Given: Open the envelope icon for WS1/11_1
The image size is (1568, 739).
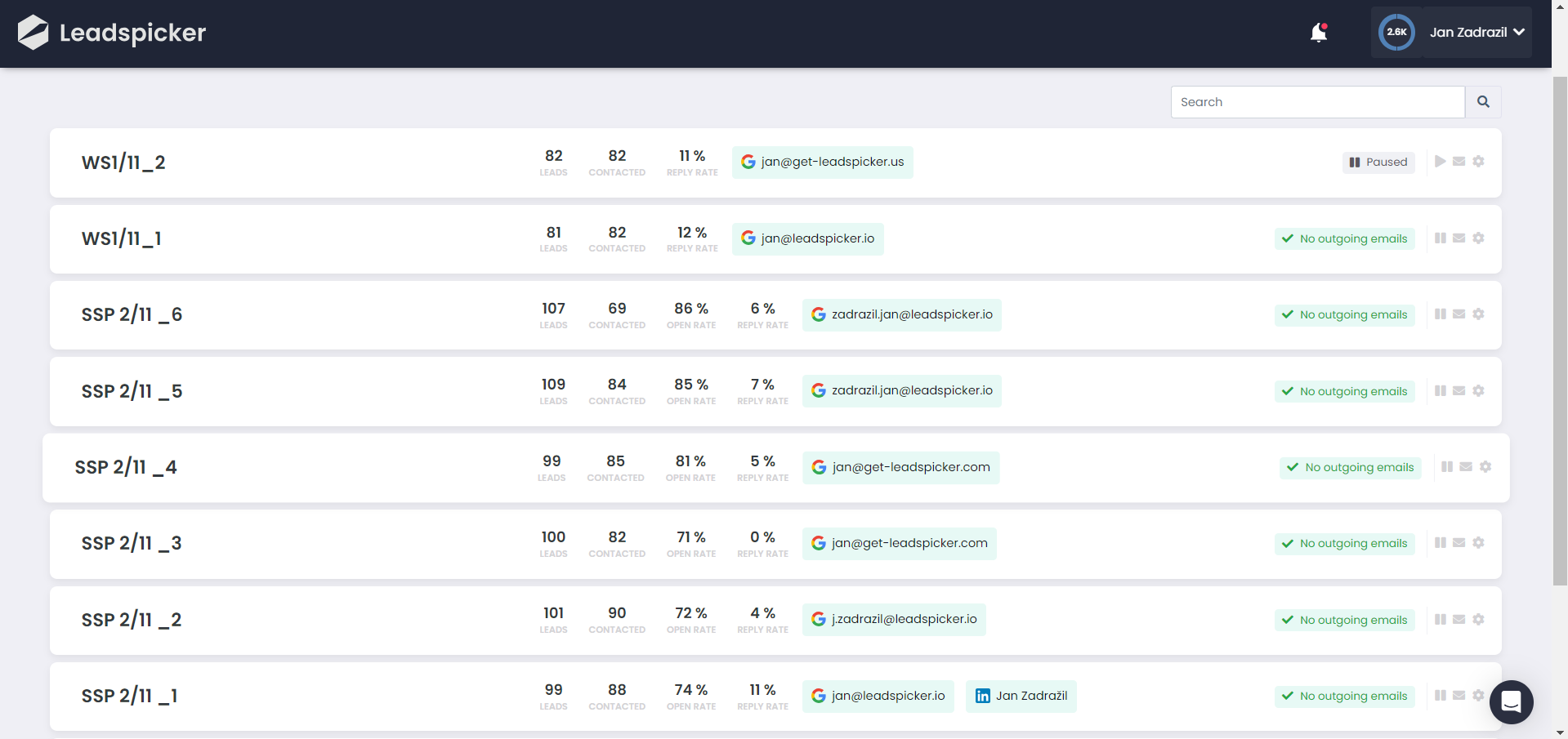Looking at the screenshot, I should pyautogui.click(x=1459, y=238).
